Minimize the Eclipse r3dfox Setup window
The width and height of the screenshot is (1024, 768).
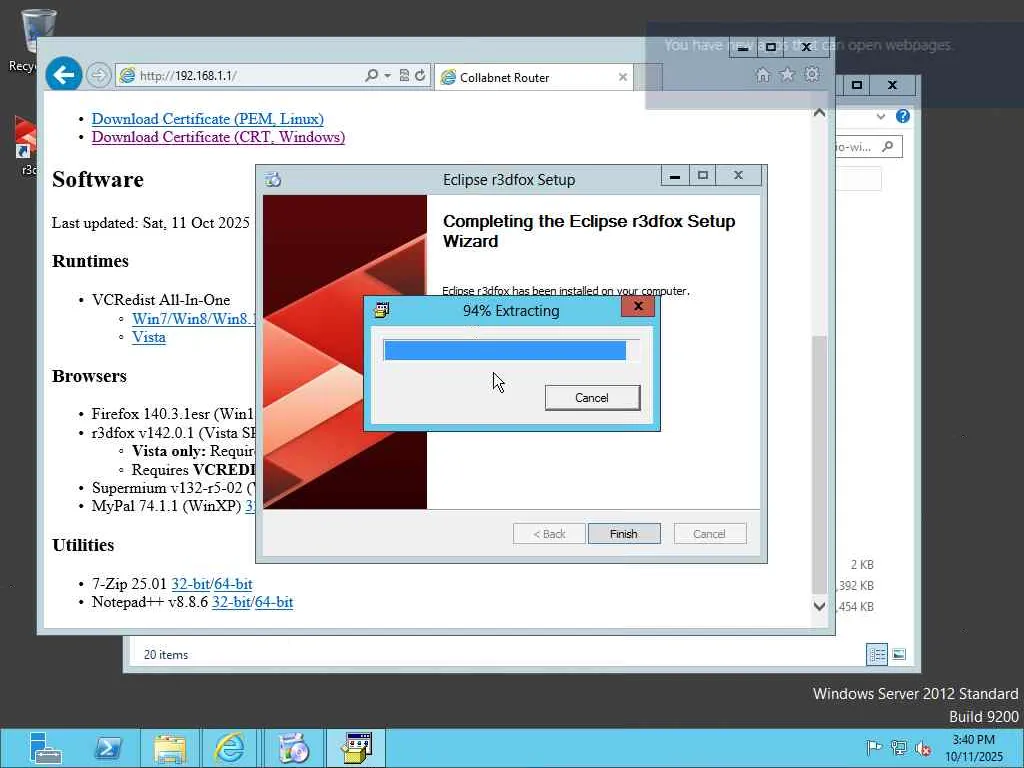click(675, 176)
